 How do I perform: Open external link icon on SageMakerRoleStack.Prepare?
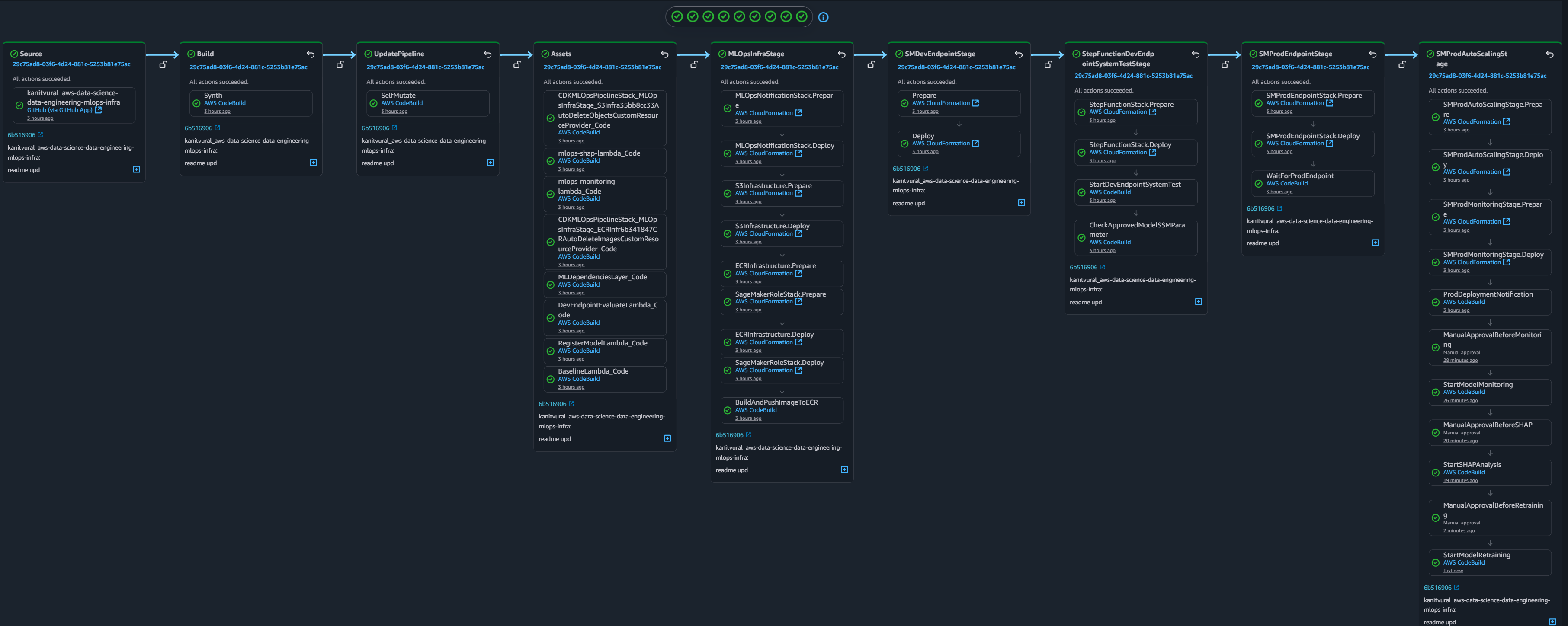pos(798,301)
